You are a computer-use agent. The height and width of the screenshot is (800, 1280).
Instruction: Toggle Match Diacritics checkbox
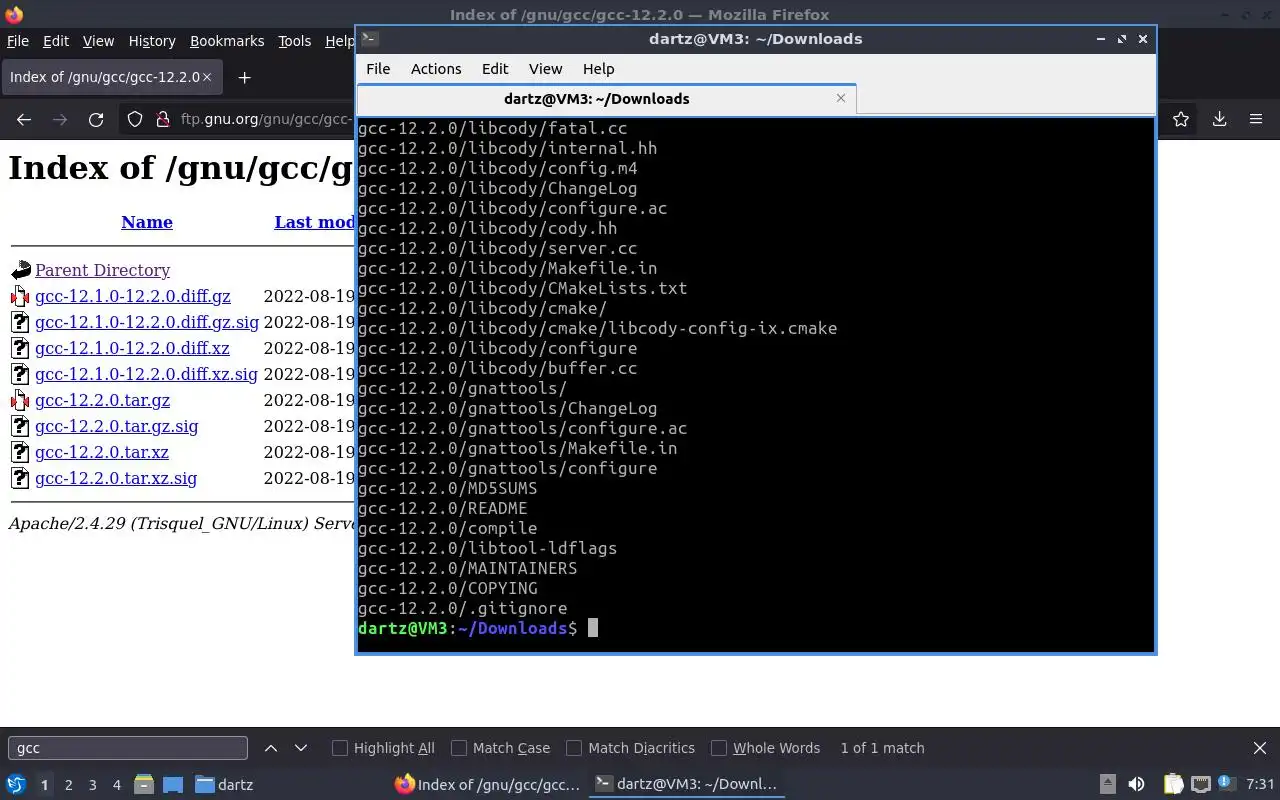pos(574,748)
